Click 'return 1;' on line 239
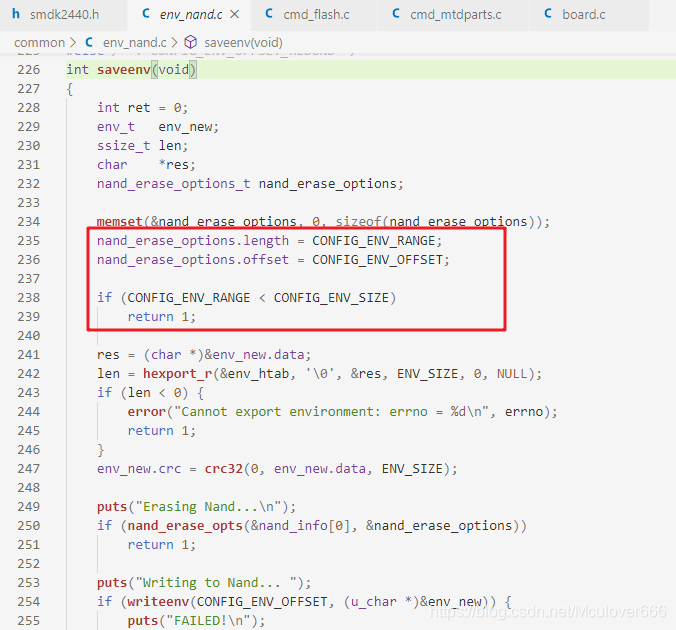The height and width of the screenshot is (630, 676). pos(162,317)
